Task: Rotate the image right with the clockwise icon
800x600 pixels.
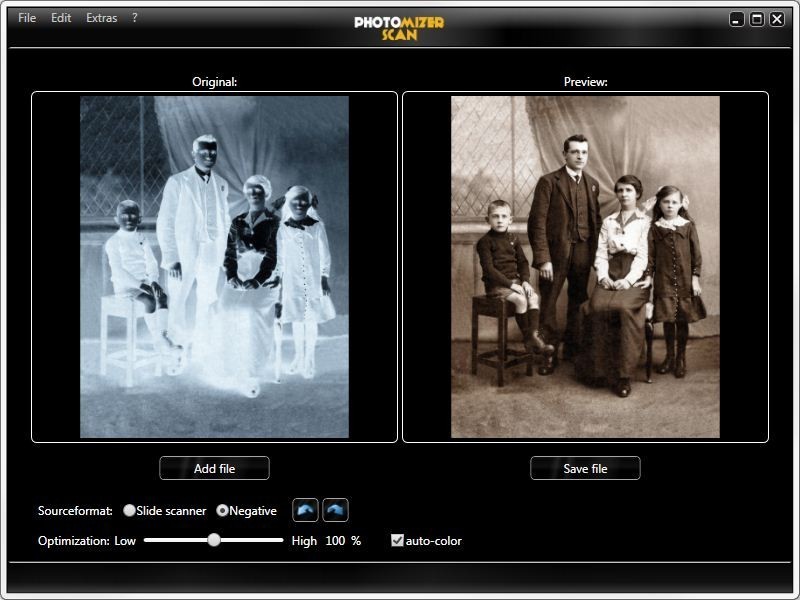Action: point(335,510)
